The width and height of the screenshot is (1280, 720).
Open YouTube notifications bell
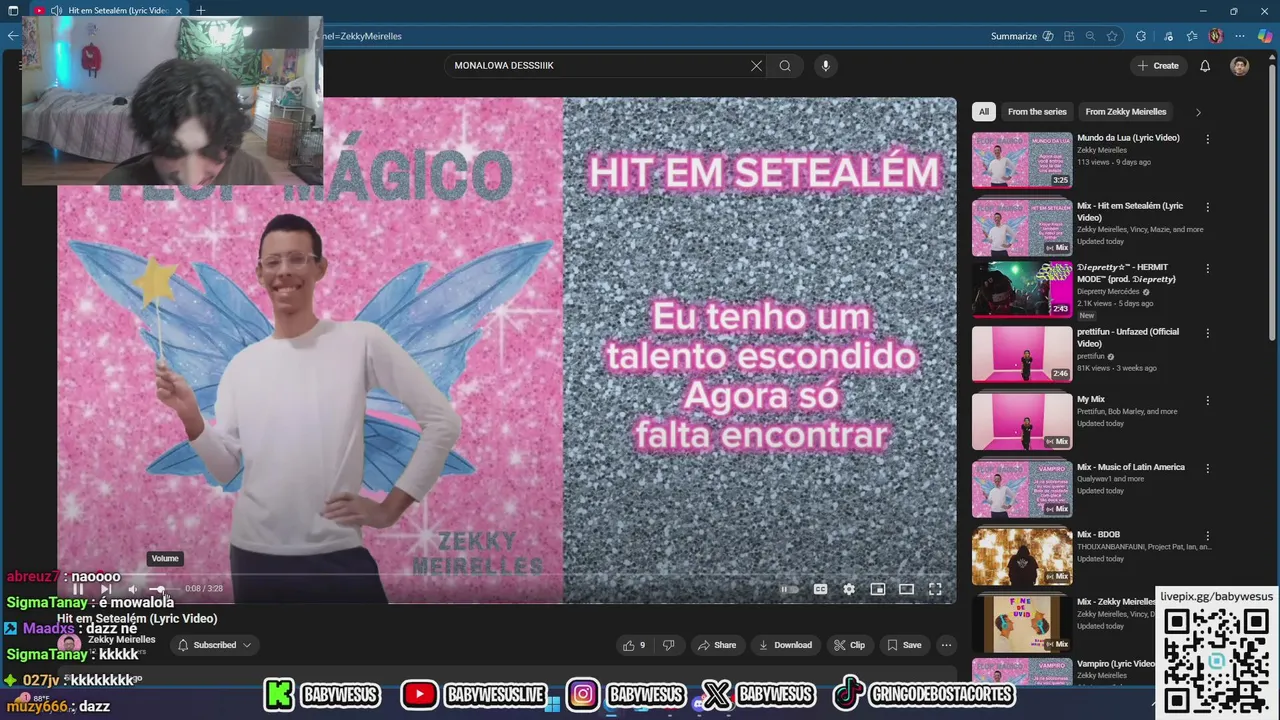tap(1205, 66)
